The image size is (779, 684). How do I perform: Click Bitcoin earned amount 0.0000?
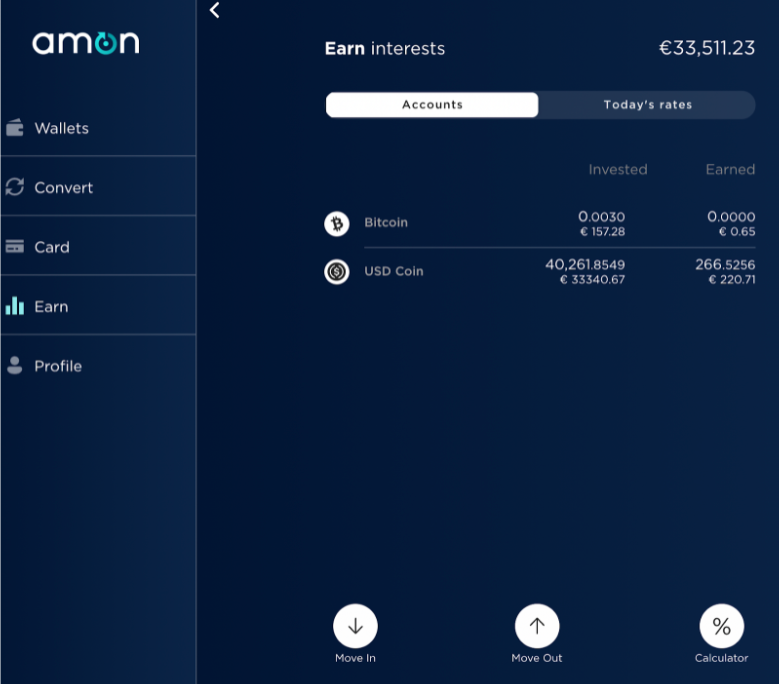(731, 217)
